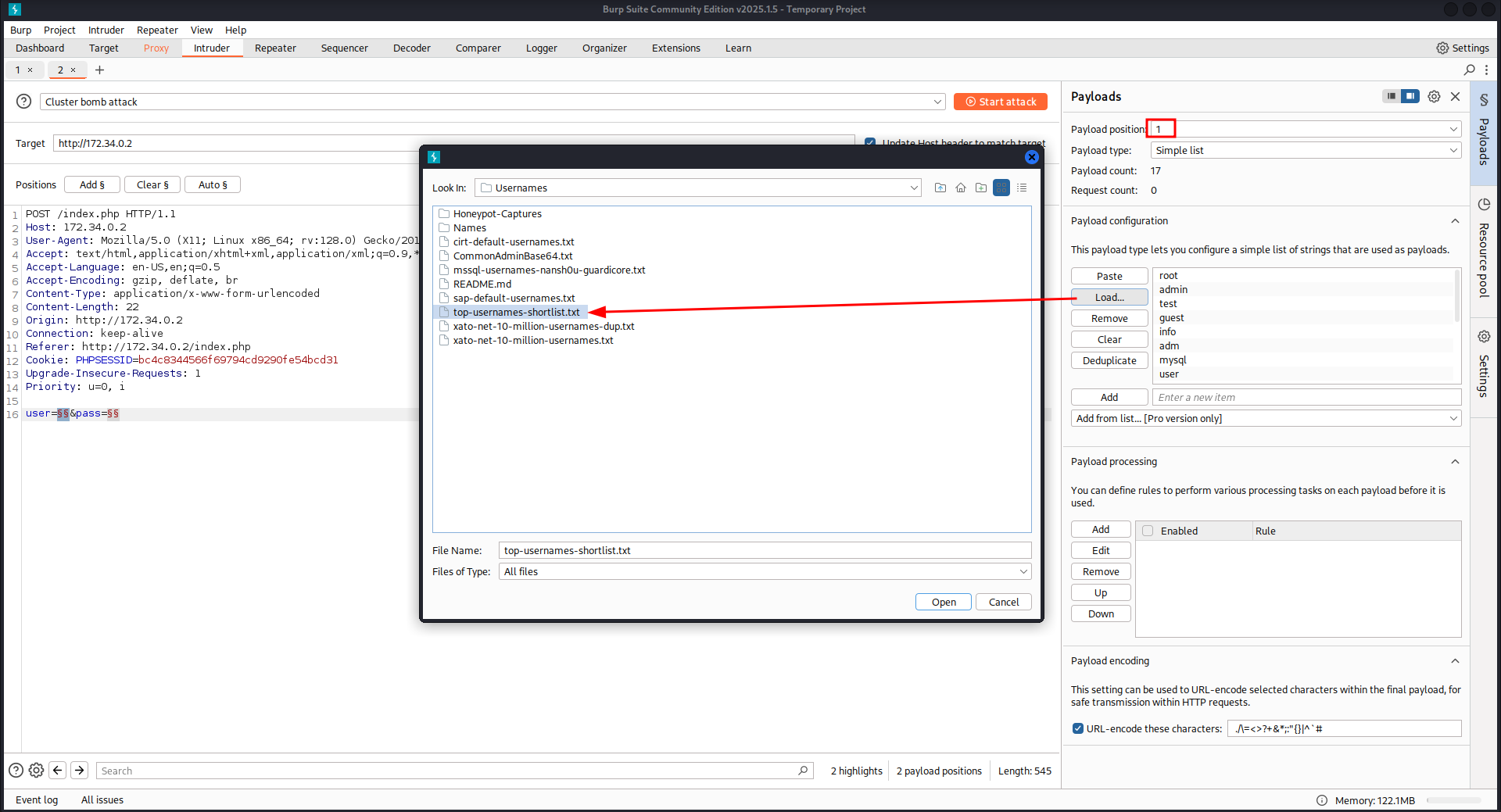This screenshot has width=1501, height=812.
Task: Click the search magnifier in the editor search bar
Action: (803, 771)
